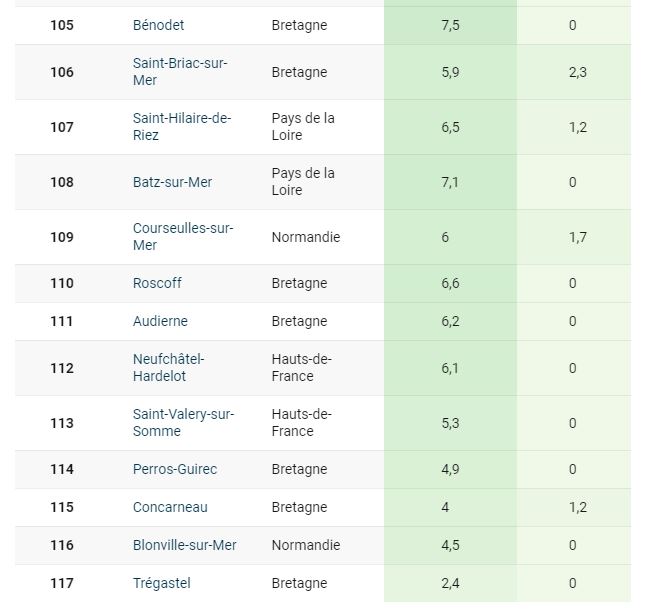Open the Saint-Hilaire-de-Riez link

click(x=182, y=127)
